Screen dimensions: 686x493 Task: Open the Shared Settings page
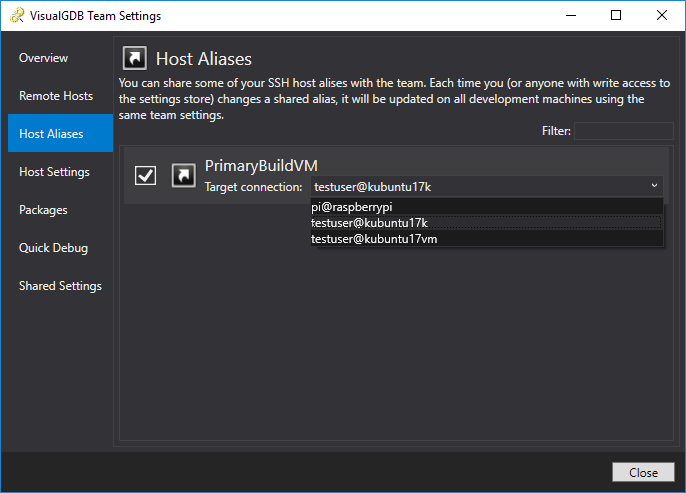coord(60,286)
